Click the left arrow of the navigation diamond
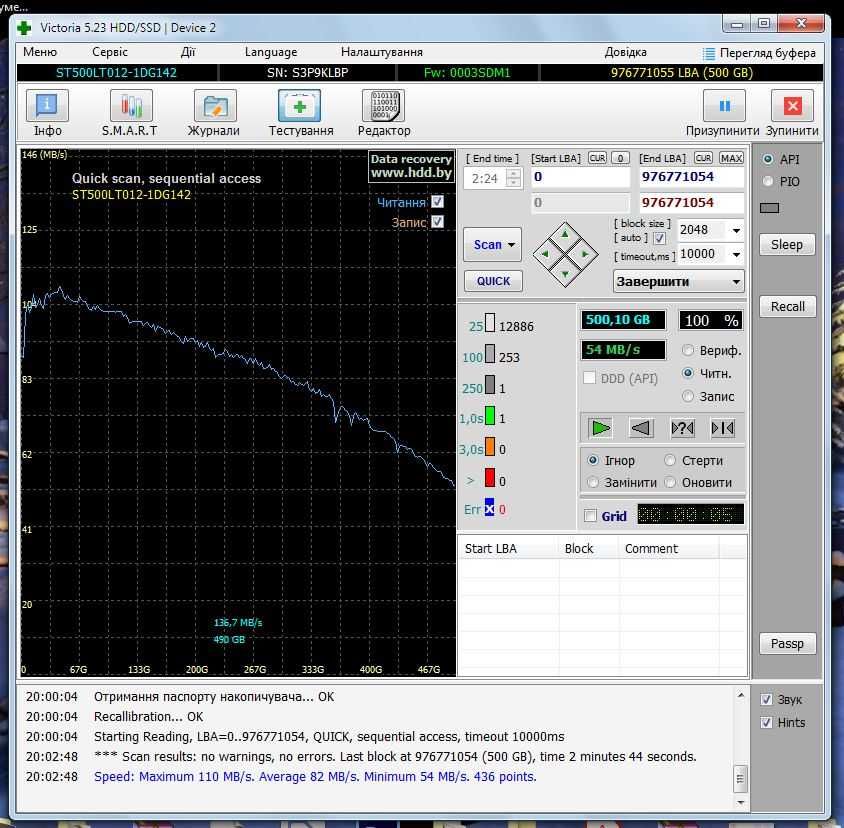This screenshot has height=828, width=844. point(545,254)
